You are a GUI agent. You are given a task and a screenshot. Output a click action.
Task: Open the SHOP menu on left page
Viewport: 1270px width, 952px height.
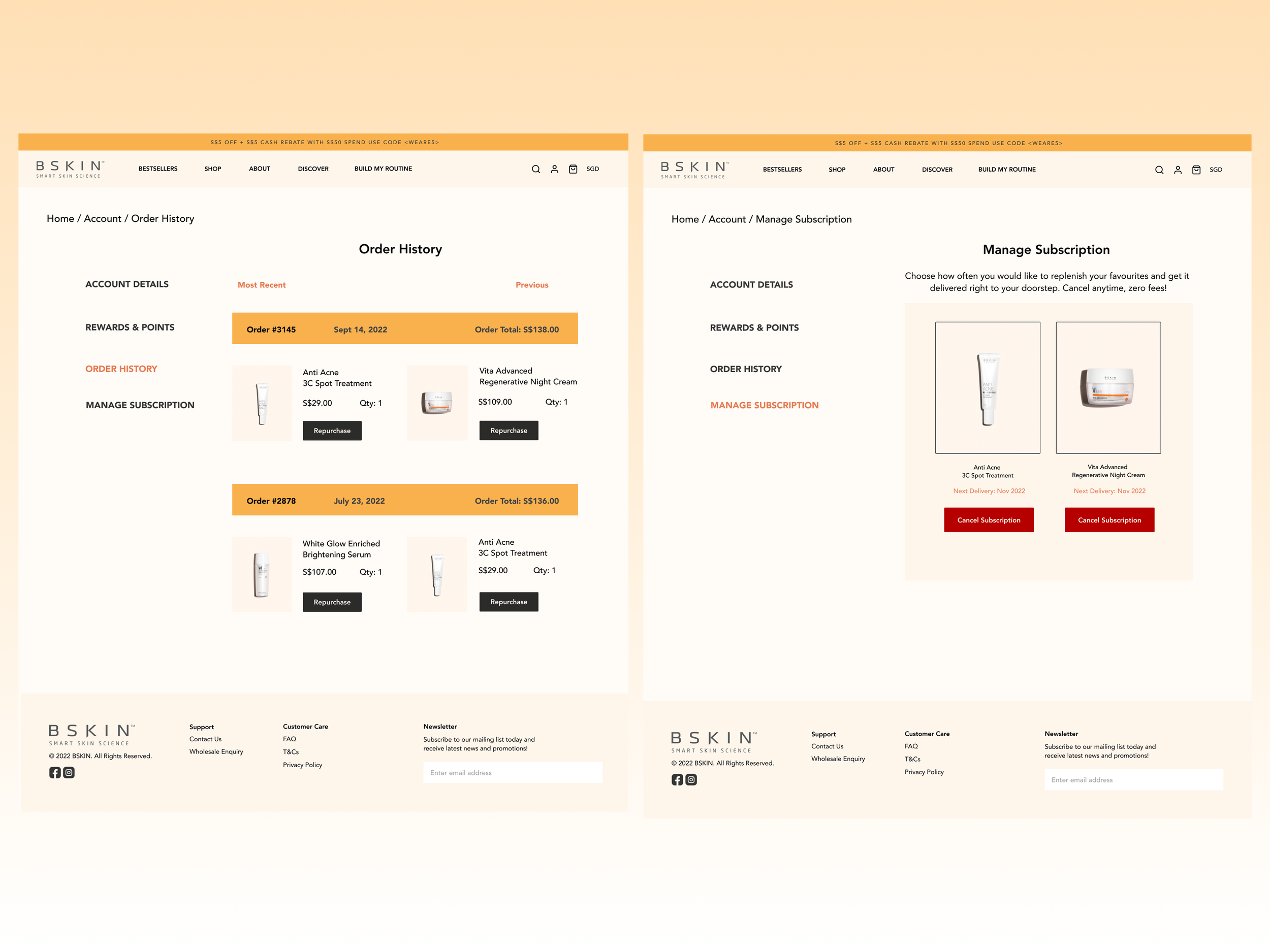click(212, 169)
